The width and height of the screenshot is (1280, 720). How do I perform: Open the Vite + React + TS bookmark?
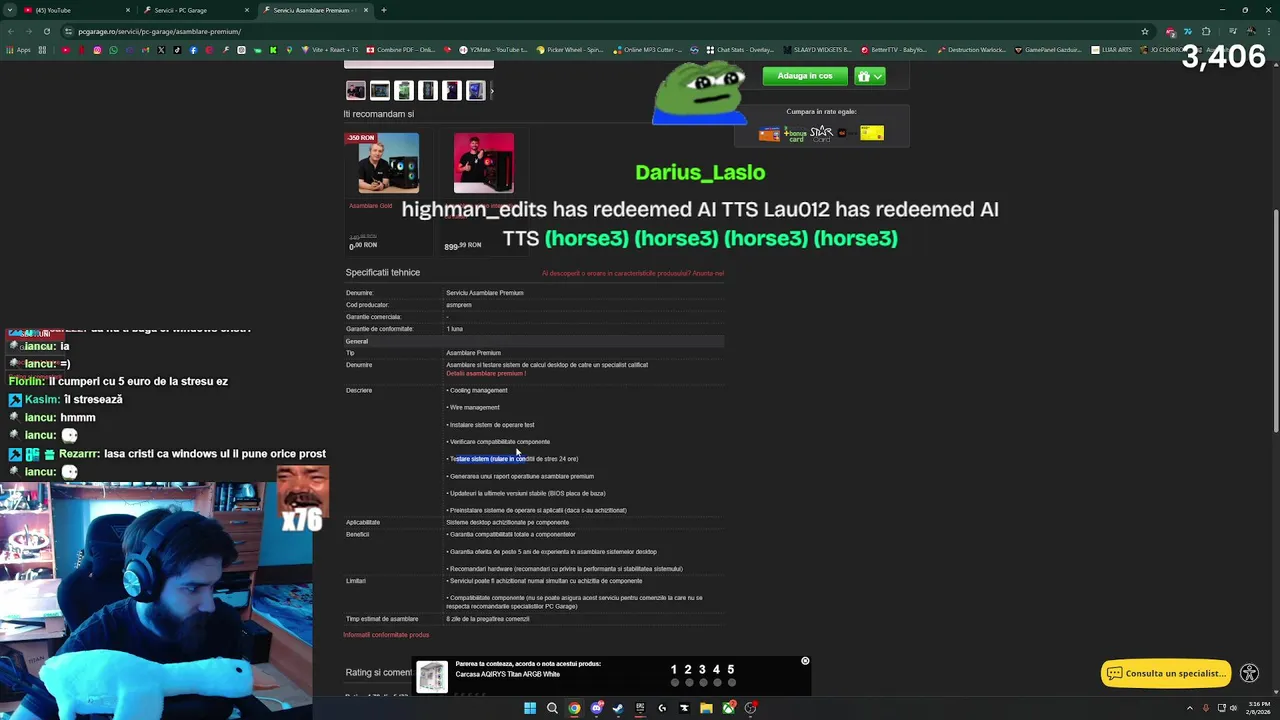pyautogui.click(x=328, y=50)
